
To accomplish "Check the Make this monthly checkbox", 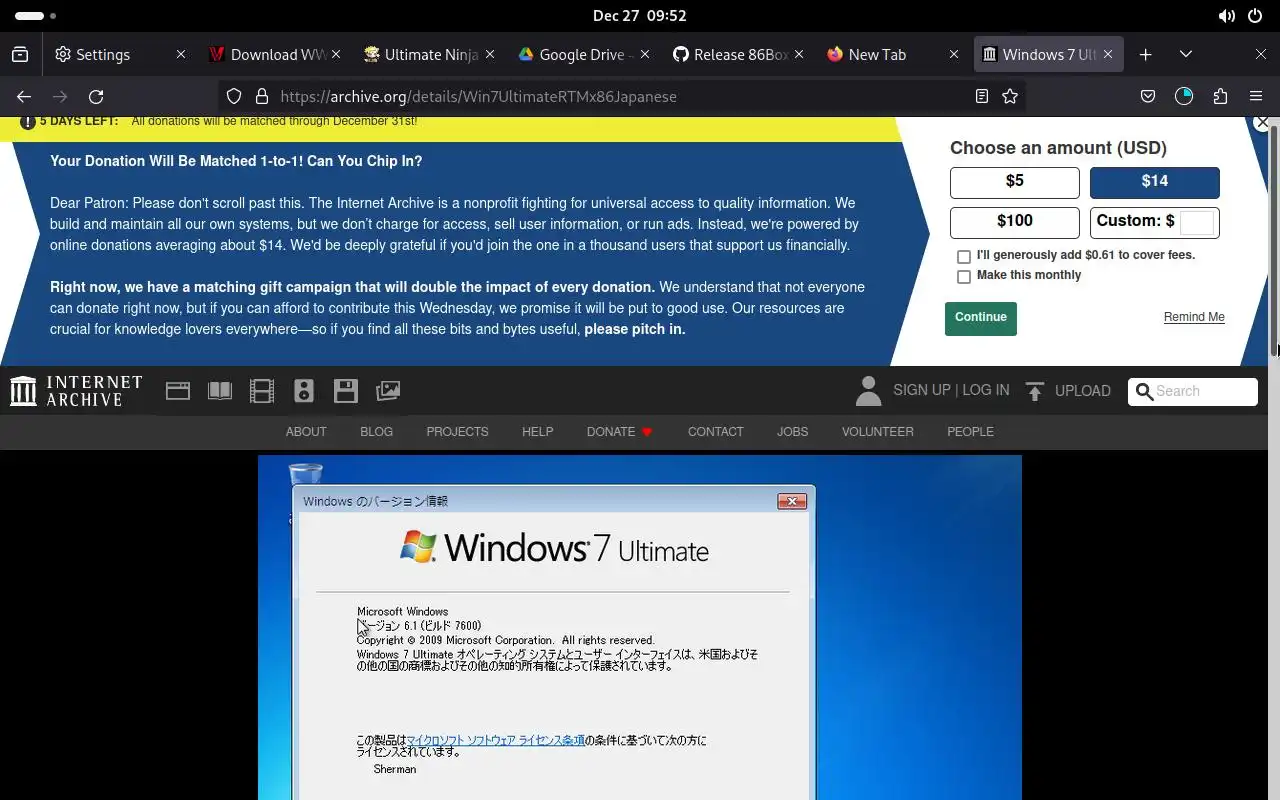I will coord(964,277).
